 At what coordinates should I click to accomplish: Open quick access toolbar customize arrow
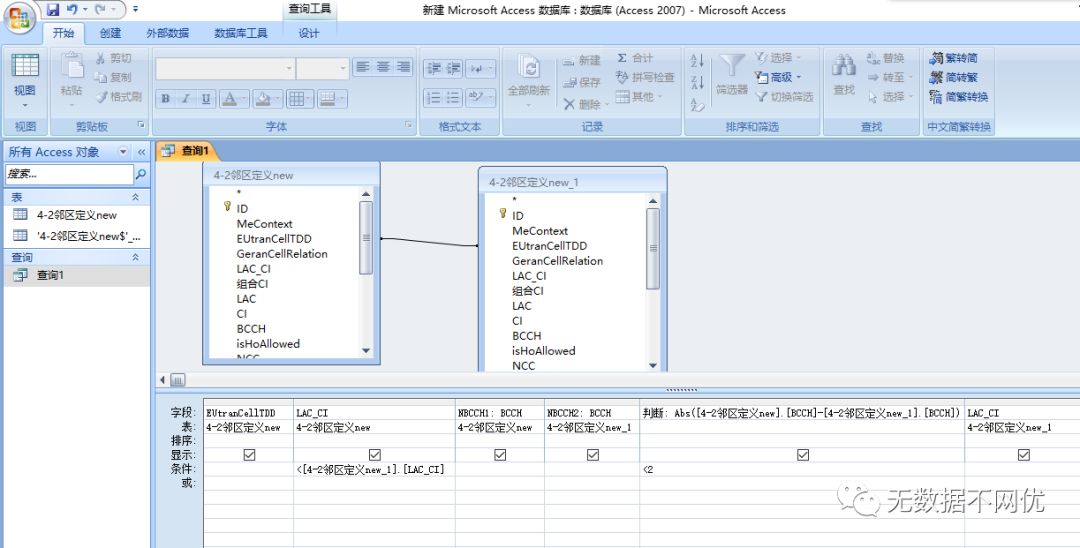(136, 10)
